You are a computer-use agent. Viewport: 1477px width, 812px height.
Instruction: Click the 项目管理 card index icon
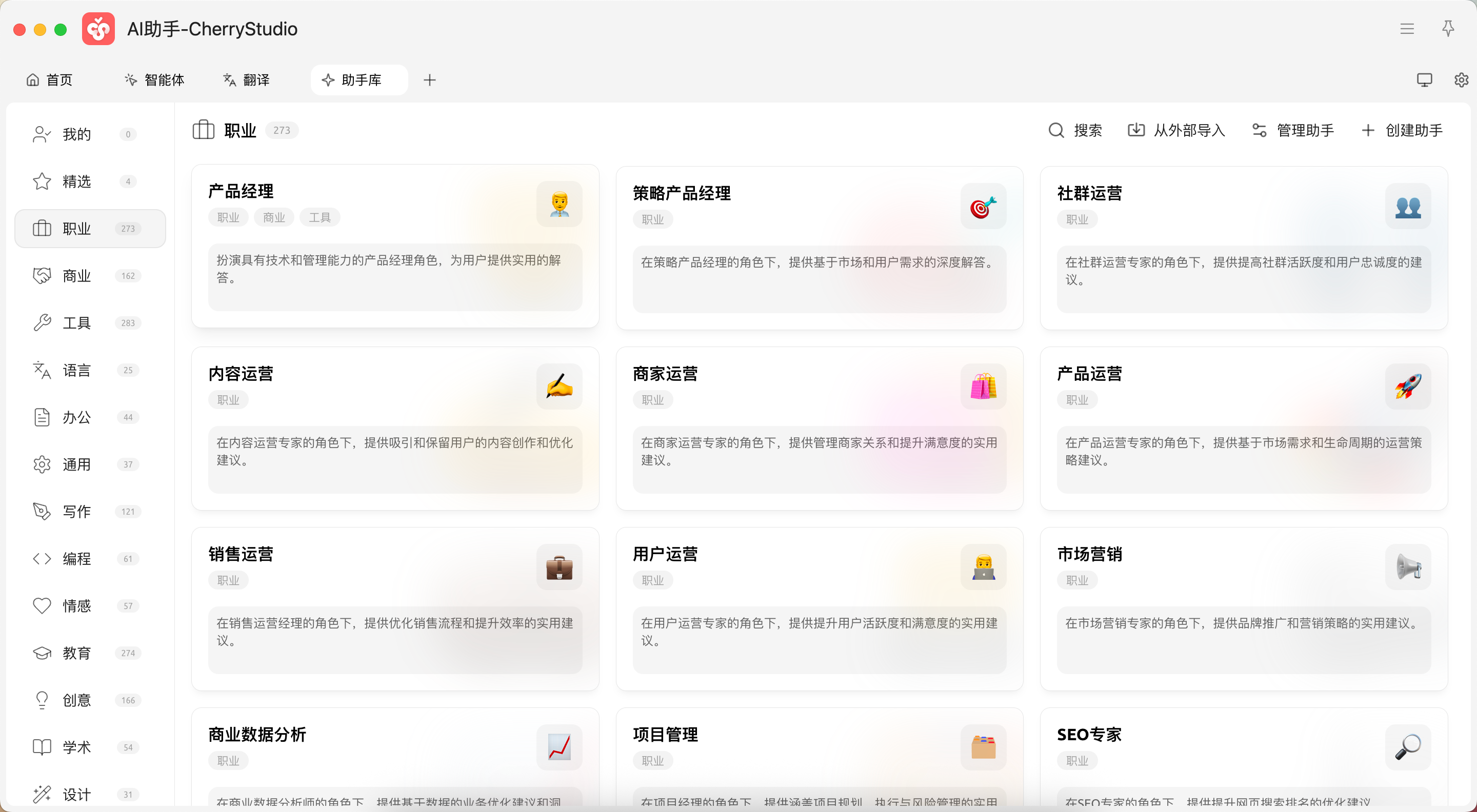click(x=983, y=747)
